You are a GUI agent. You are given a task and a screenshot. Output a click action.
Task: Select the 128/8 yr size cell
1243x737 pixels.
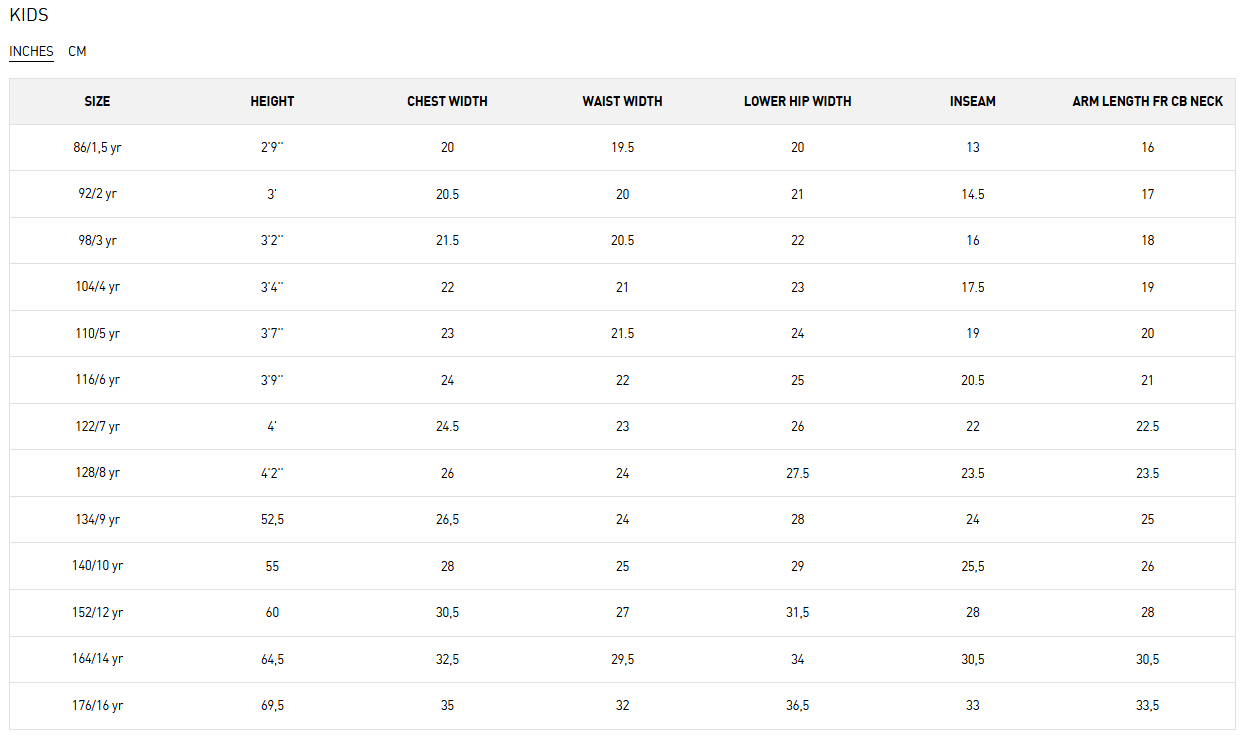click(97, 473)
